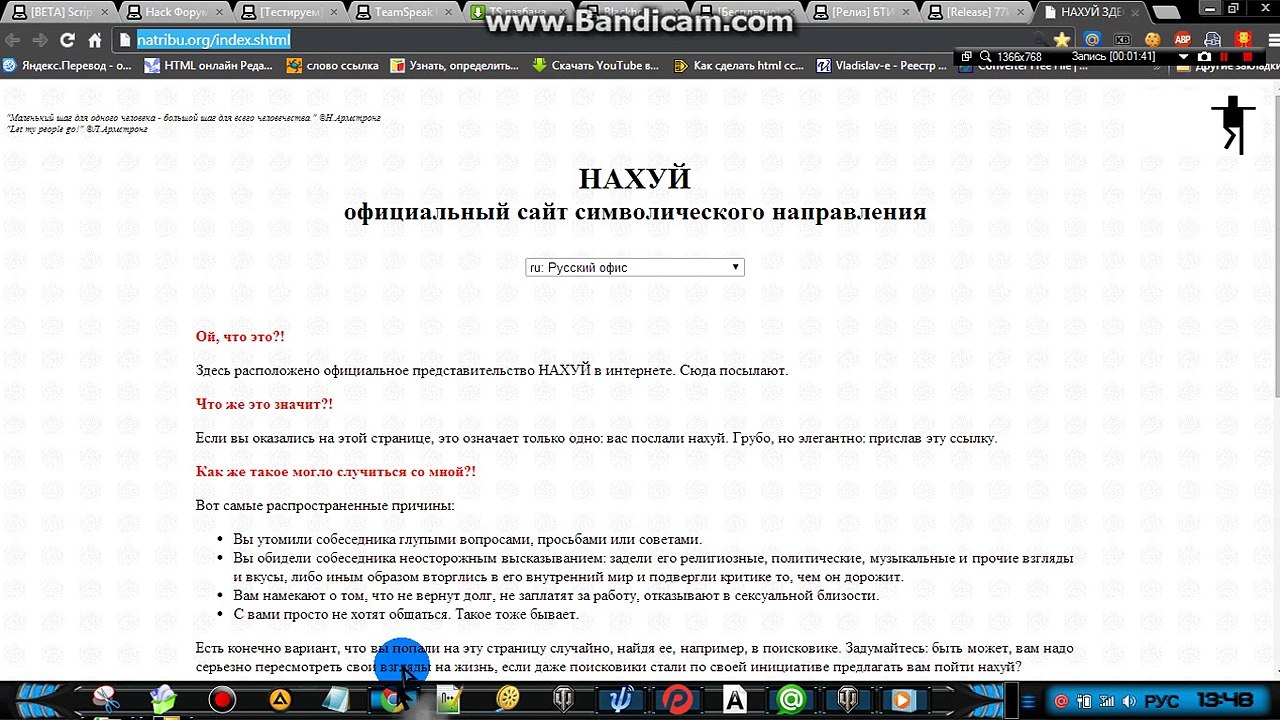Open the AIMP orange triangle taskbar icon

pyautogui.click(x=279, y=699)
